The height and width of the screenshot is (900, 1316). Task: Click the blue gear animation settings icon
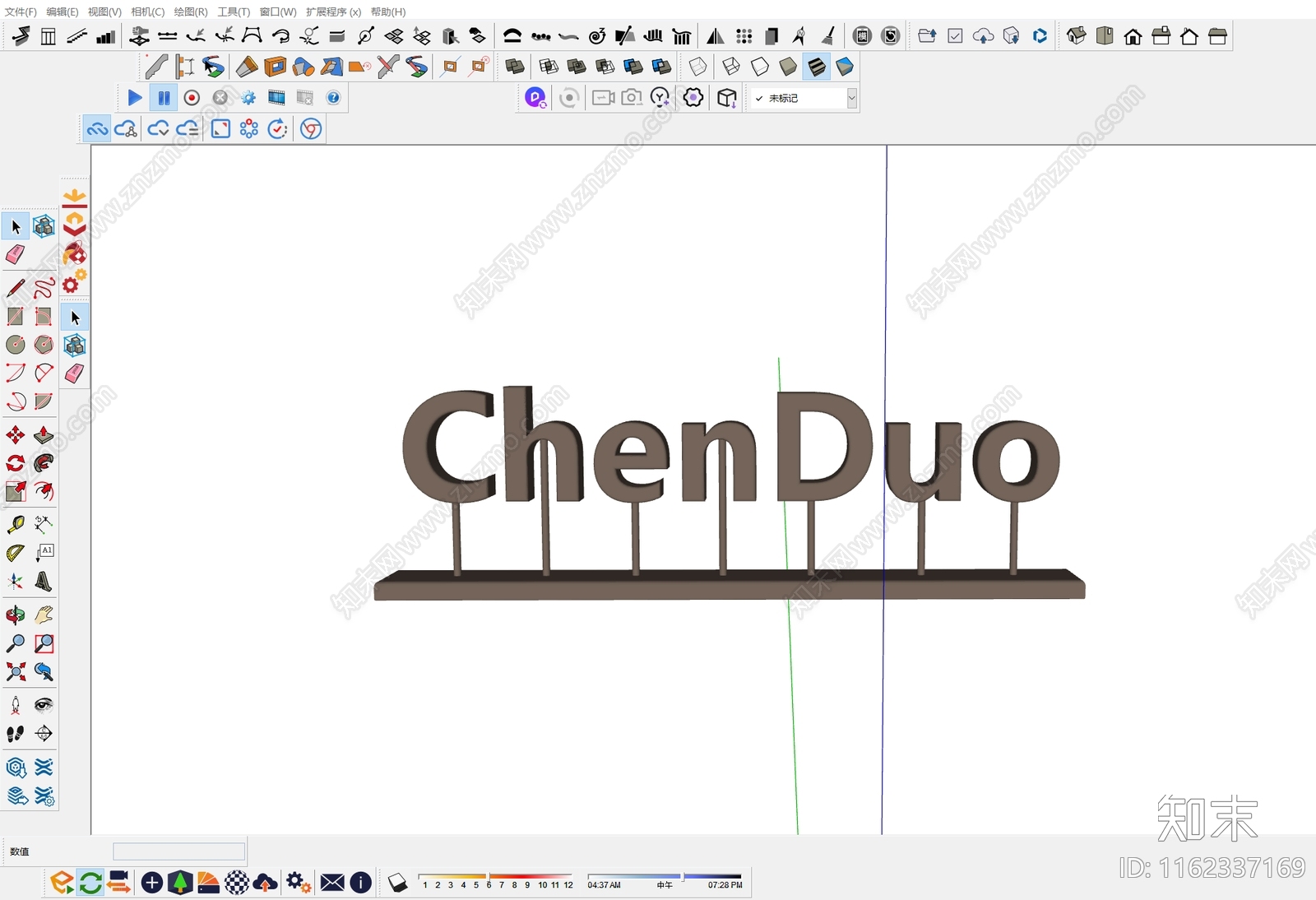pyautogui.click(x=248, y=98)
